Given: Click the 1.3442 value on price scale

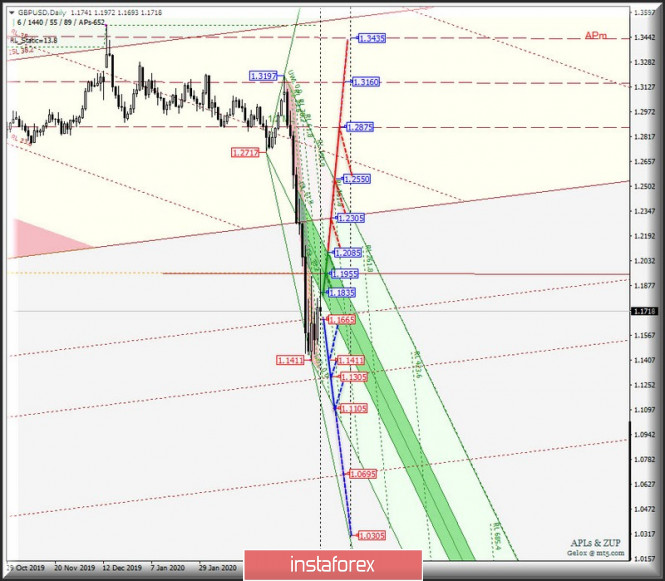Looking at the screenshot, I should (645, 38).
